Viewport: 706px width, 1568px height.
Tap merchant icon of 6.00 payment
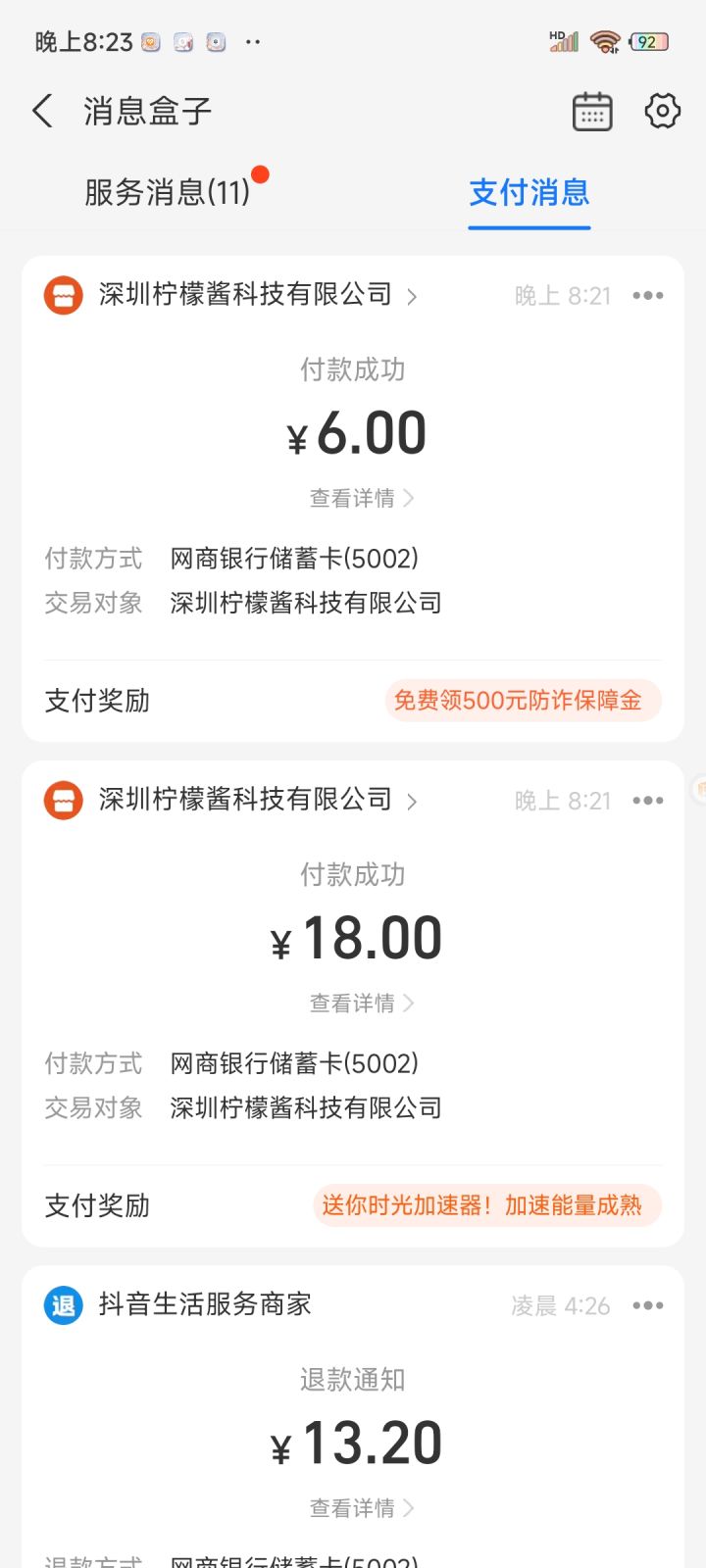click(x=64, y=296)
